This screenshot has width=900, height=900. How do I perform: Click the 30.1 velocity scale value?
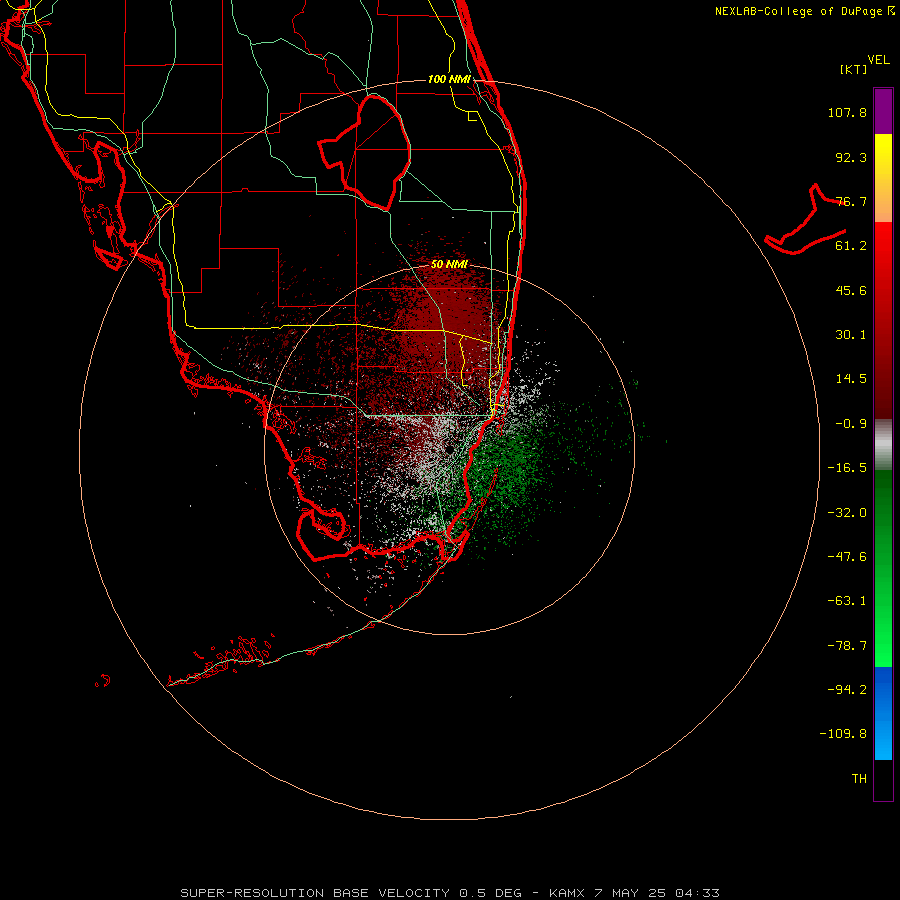851,335
